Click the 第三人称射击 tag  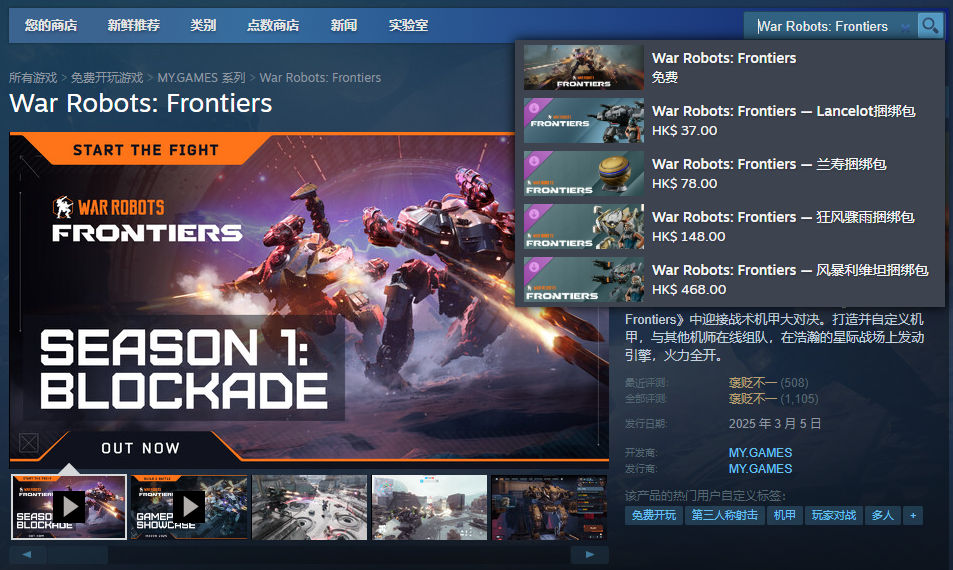click(724, 515)
